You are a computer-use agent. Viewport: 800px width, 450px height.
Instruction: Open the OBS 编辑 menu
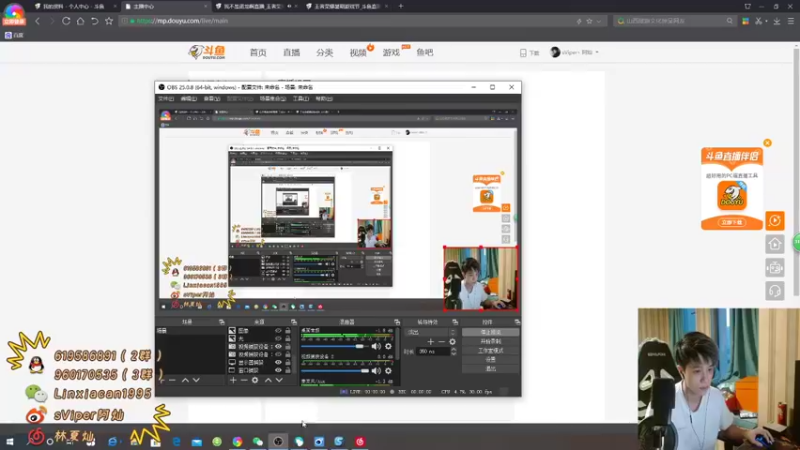tap(188, 98)
